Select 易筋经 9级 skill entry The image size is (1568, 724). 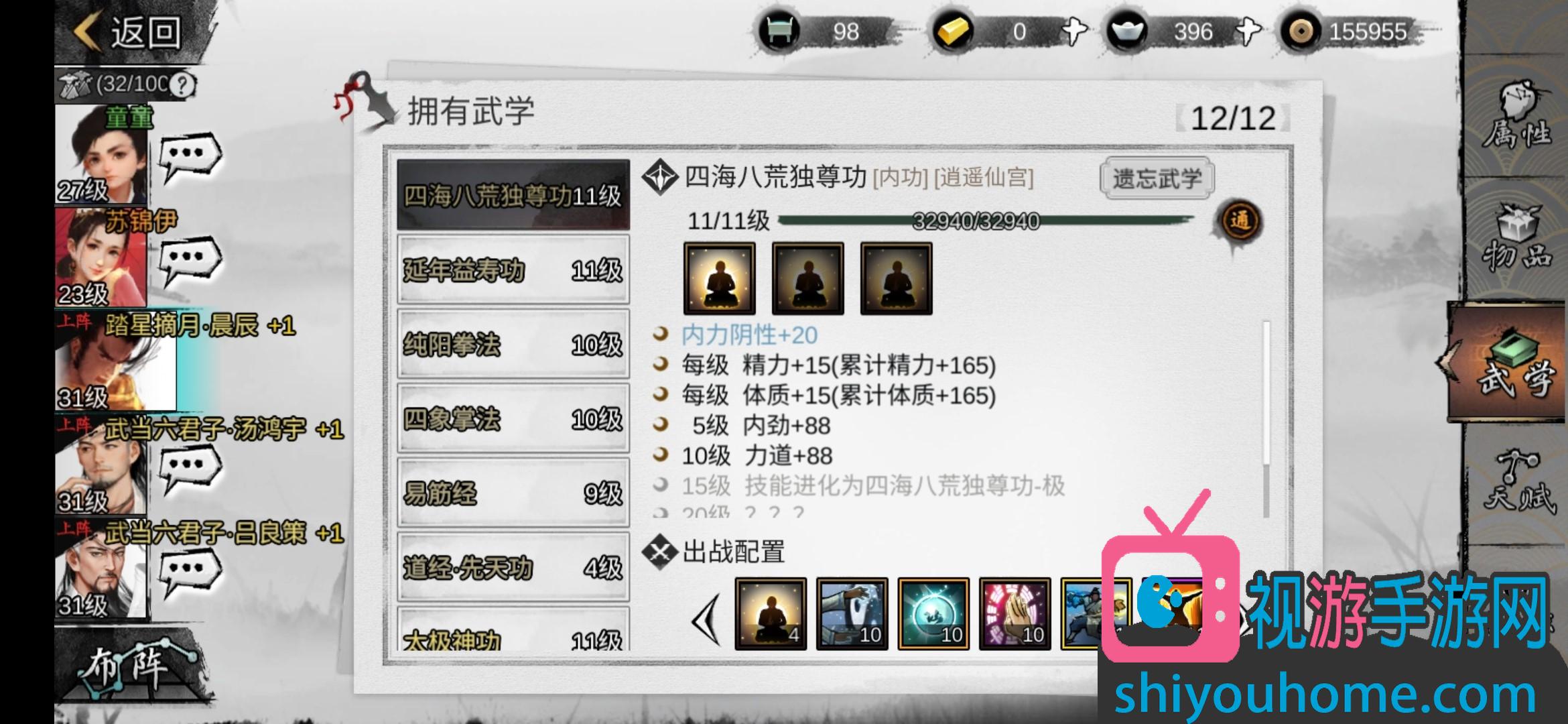click(513, 493)
